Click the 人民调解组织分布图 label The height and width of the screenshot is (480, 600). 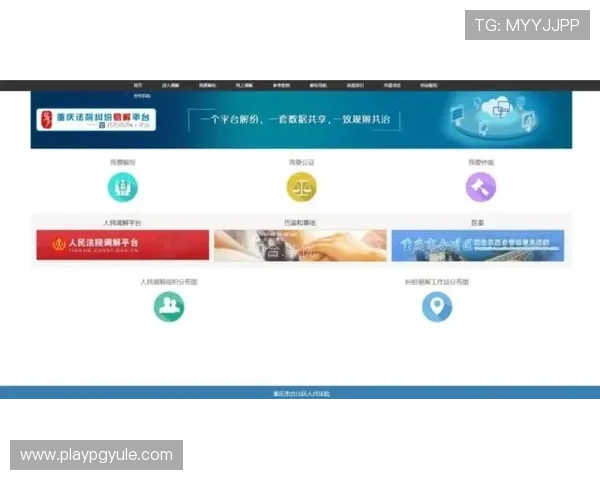[x=169, y=282]
